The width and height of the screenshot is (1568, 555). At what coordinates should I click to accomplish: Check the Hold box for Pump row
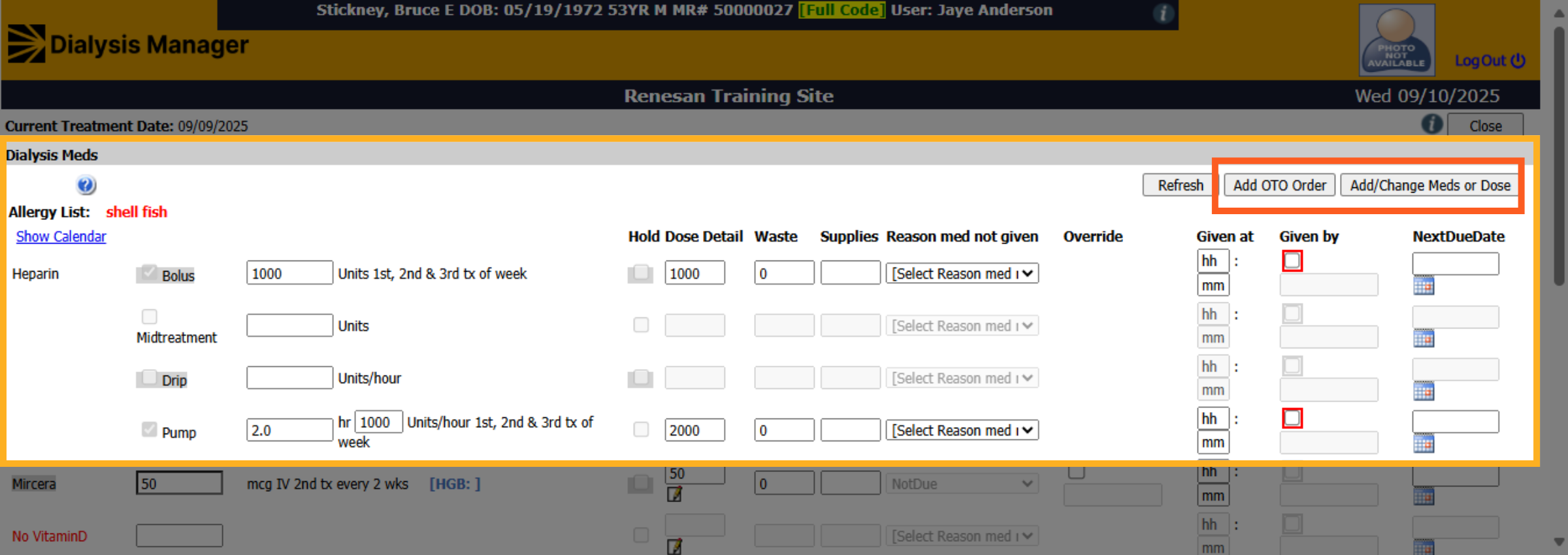[641, 429]
